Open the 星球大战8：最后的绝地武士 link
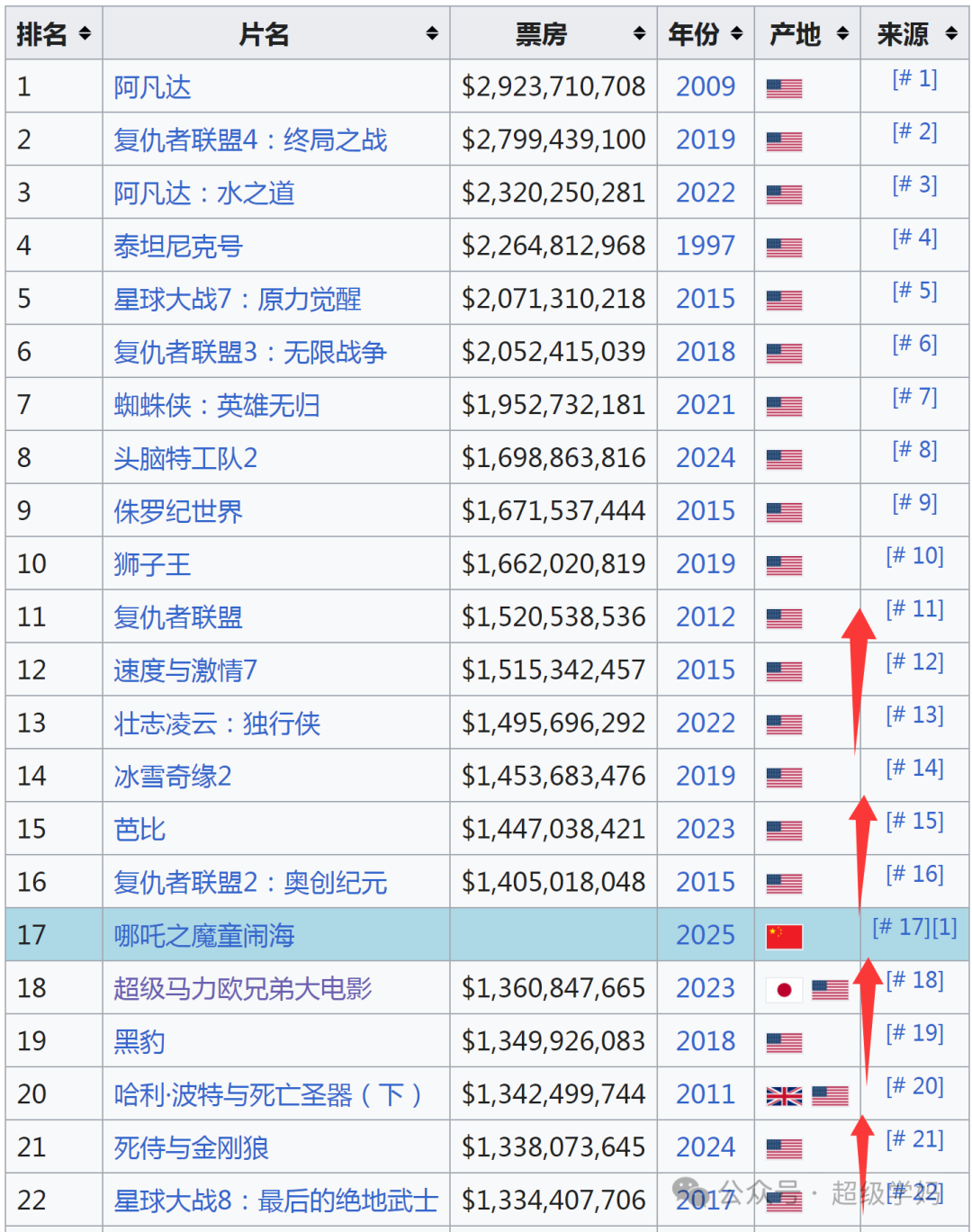The height and width of the screenshot is (1232, 972). (x=276, y=1201)
